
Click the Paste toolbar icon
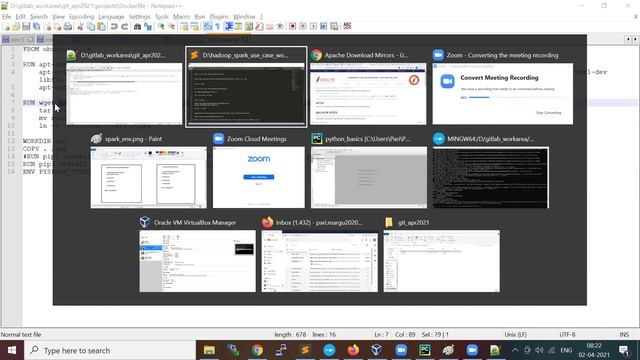pyautogui.click(x=101, y=27)
